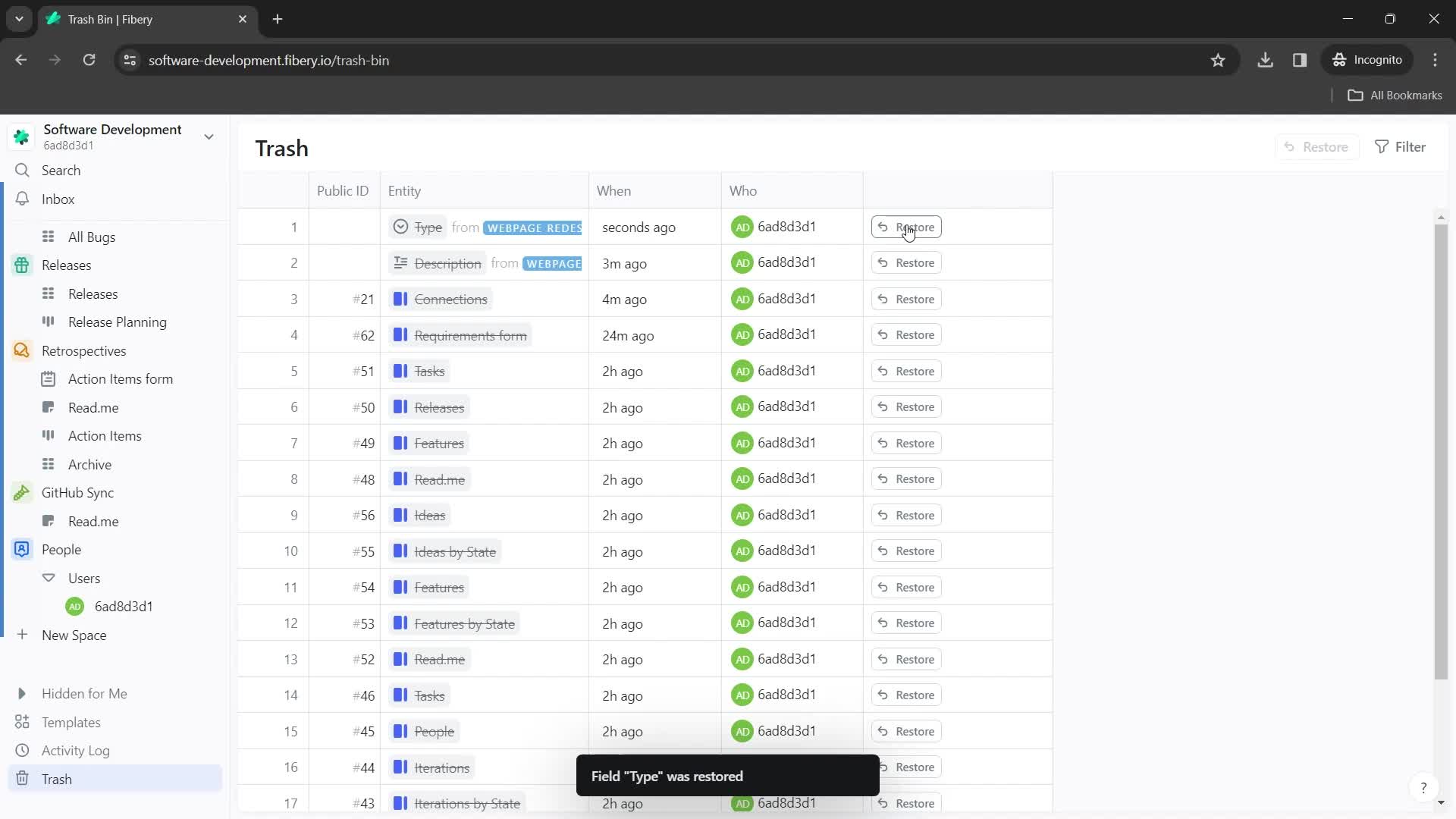Click the user avatar beside 6ad8d3d1 in sidebar
This screenshot has height=819, width=1456.
click(74, 607)
